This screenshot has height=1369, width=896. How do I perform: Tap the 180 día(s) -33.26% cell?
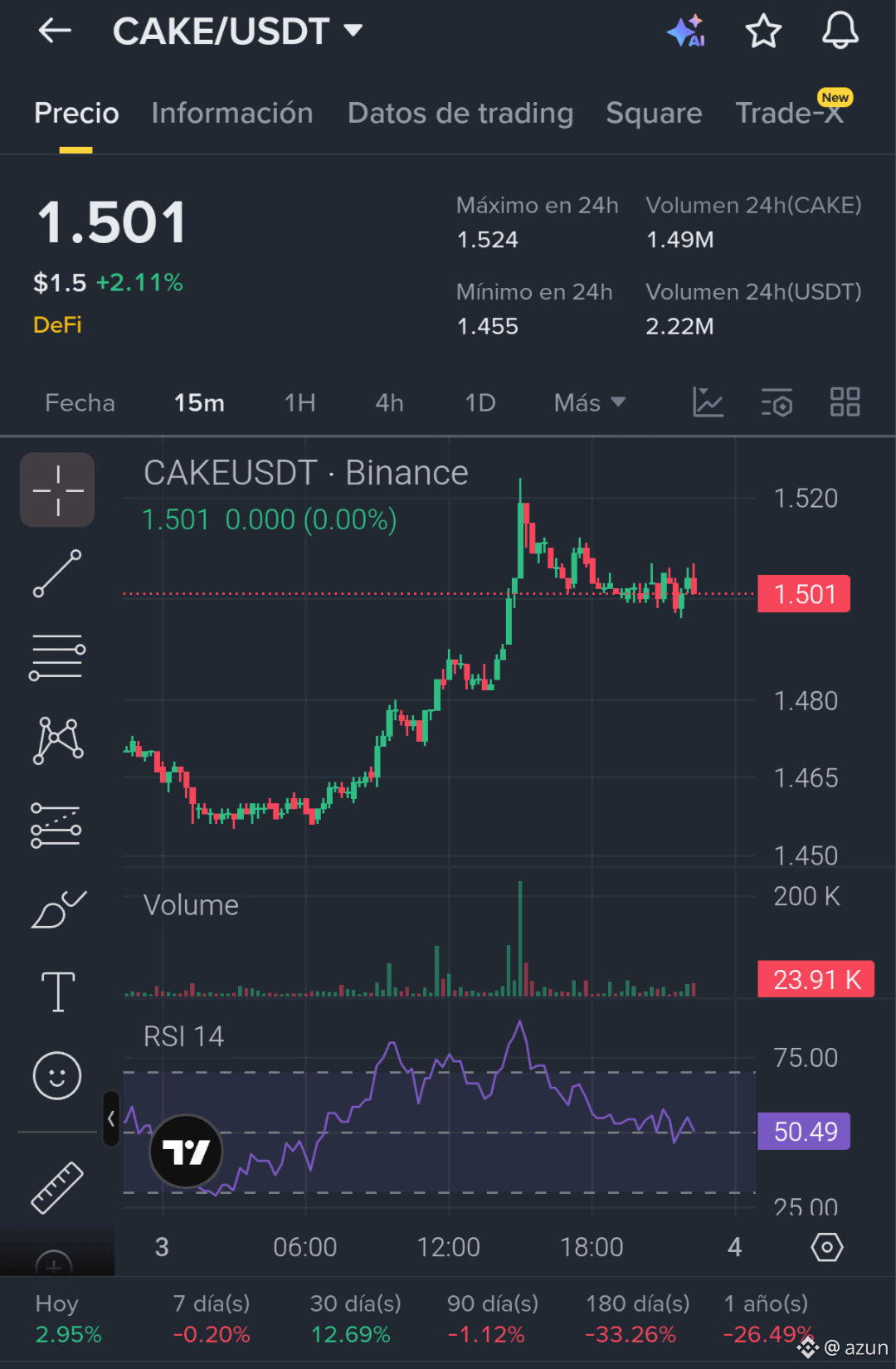[x=637, y=1319]
